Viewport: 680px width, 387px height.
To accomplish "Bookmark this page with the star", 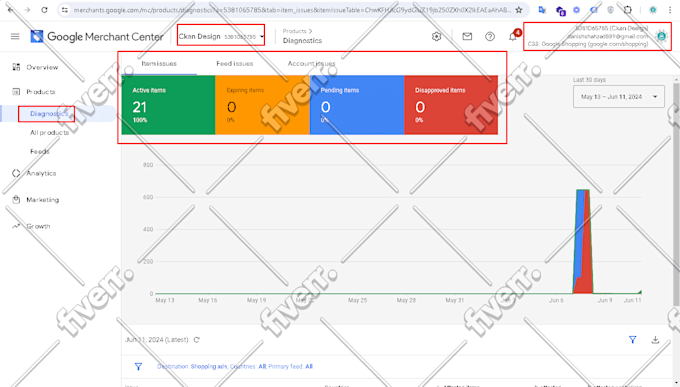I will 519,10.
